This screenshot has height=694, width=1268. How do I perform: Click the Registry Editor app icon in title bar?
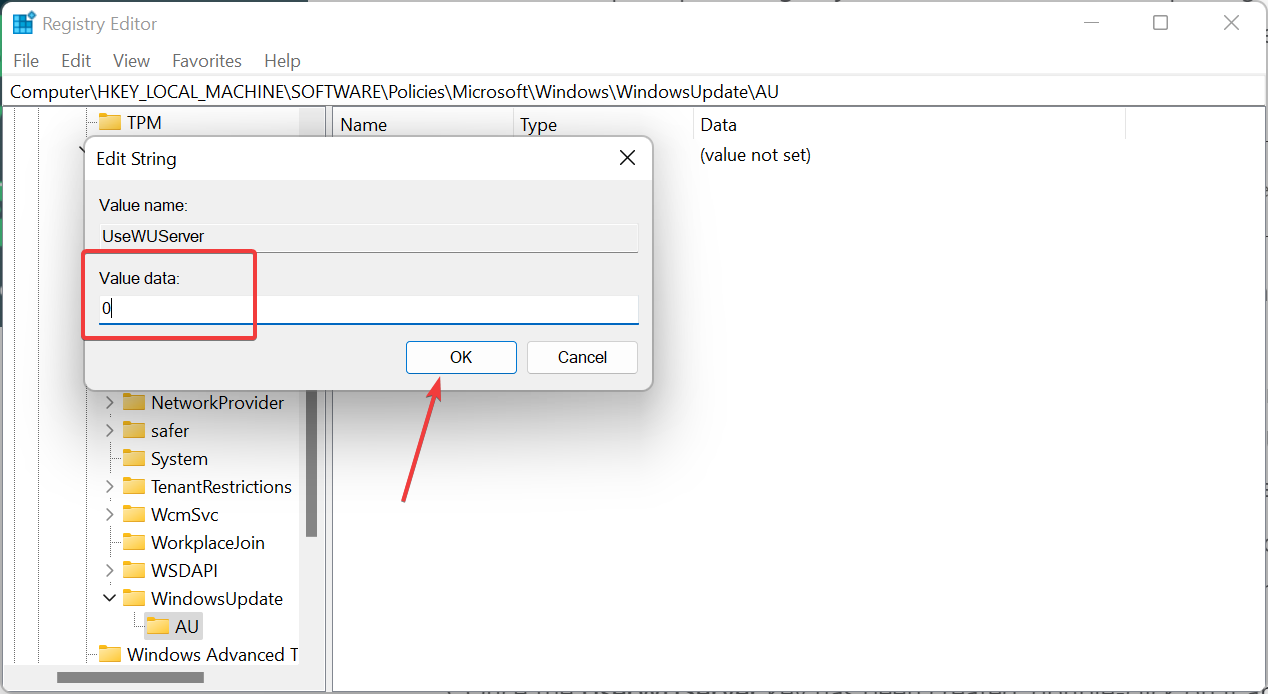click(x=24, y=23)
